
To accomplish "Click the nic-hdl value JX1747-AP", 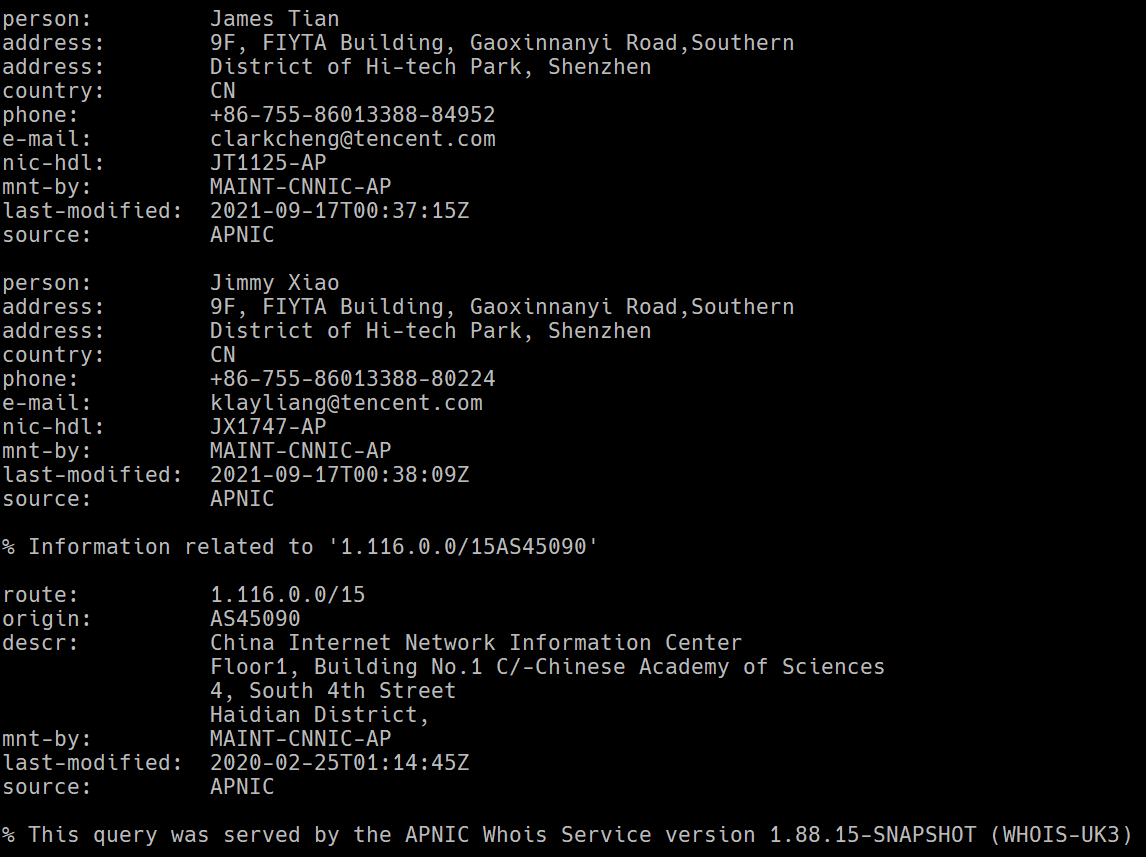I will coord(267,426).
